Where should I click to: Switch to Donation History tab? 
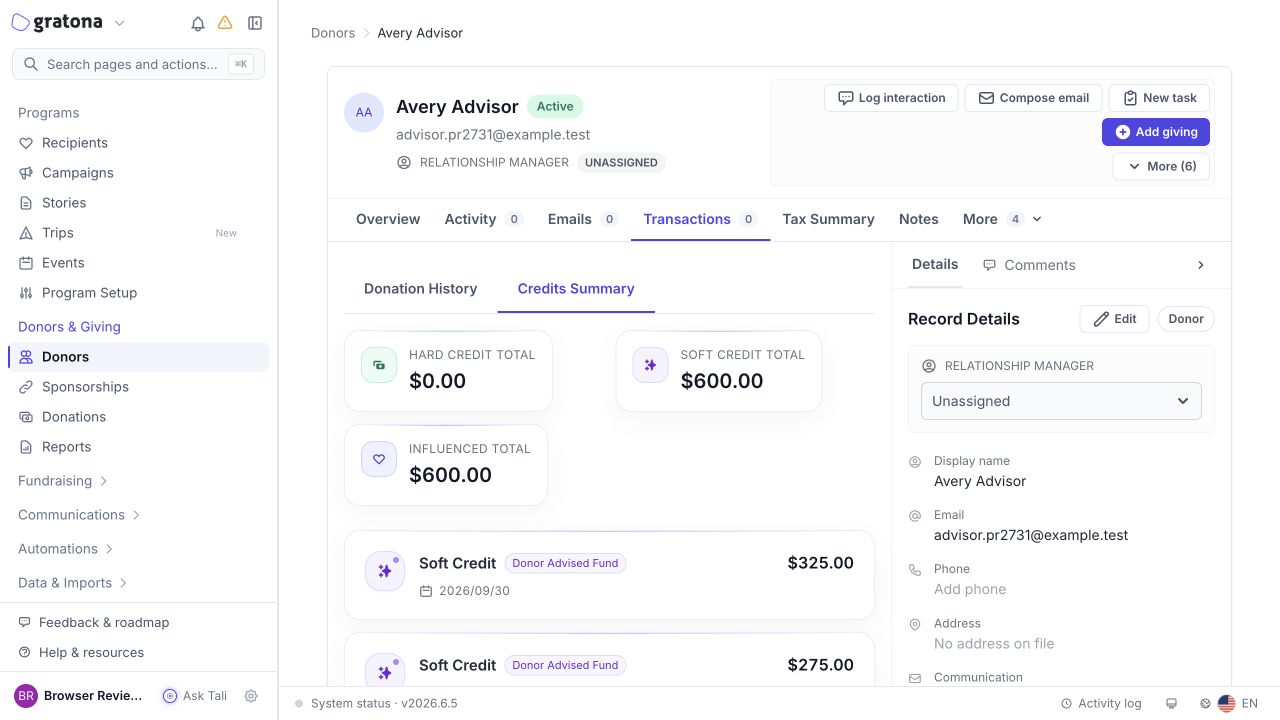(420, 289)
